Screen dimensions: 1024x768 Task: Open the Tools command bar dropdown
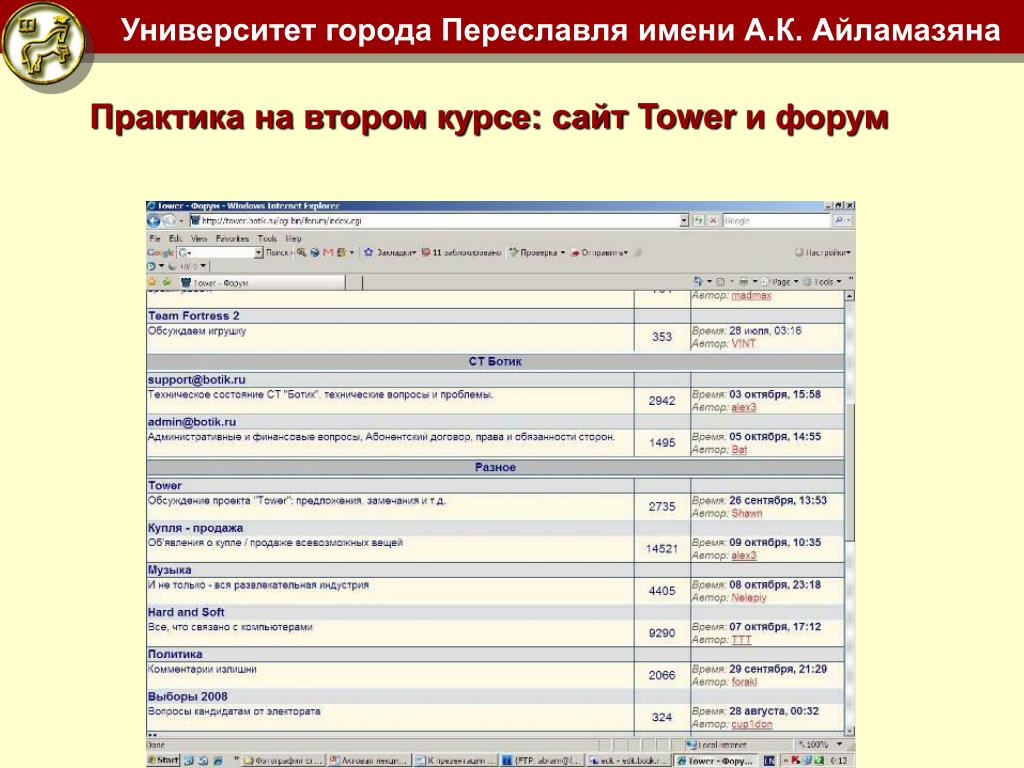(x=824, y=281)
